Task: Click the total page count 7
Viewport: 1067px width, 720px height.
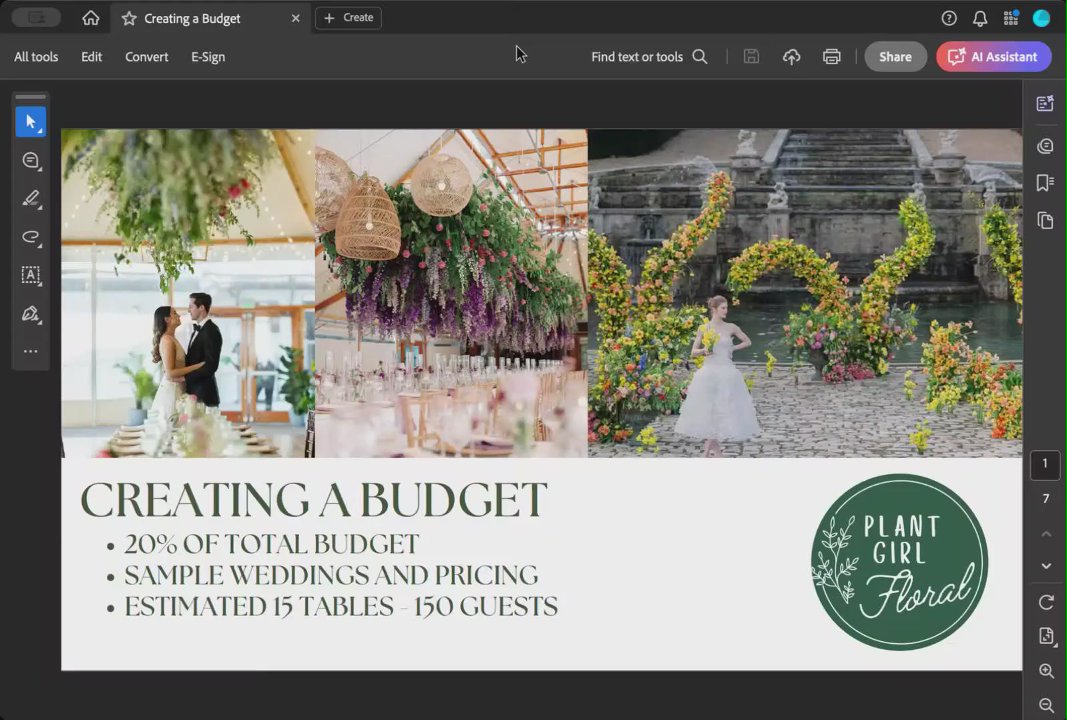Action: [x=1045, y=499]
